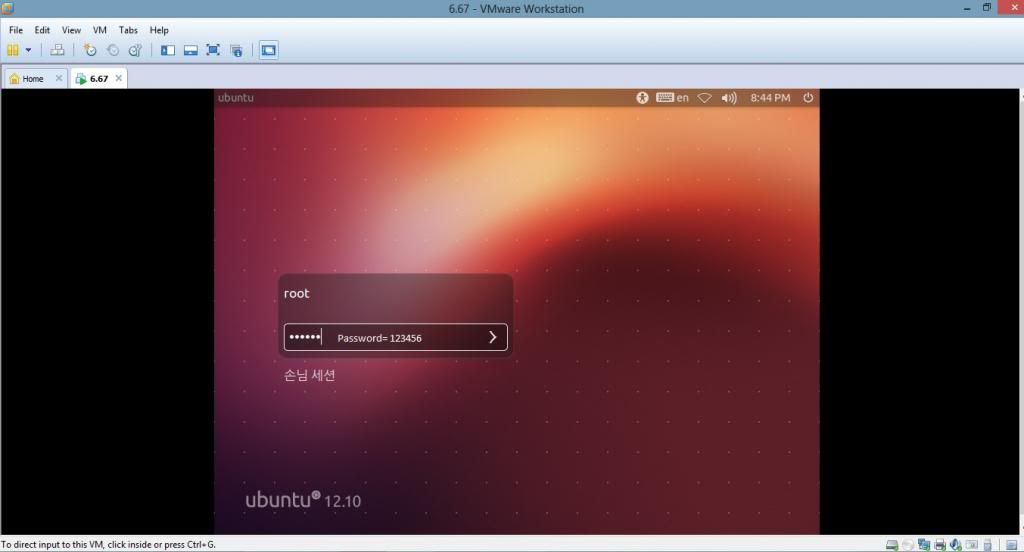This screenshot has width=1024, height=552.
Task: Revert VM to previous snapshot icon
Action: pyautogui.click(x=113, y=50)
